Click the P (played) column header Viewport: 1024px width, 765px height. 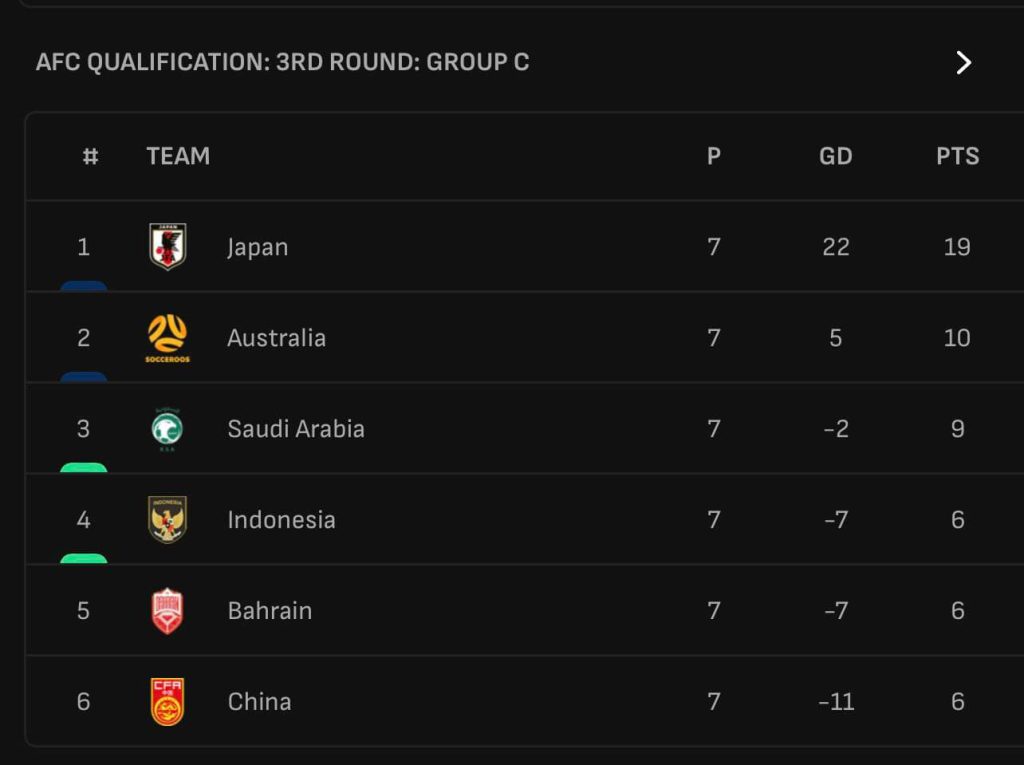click(713, 156)
